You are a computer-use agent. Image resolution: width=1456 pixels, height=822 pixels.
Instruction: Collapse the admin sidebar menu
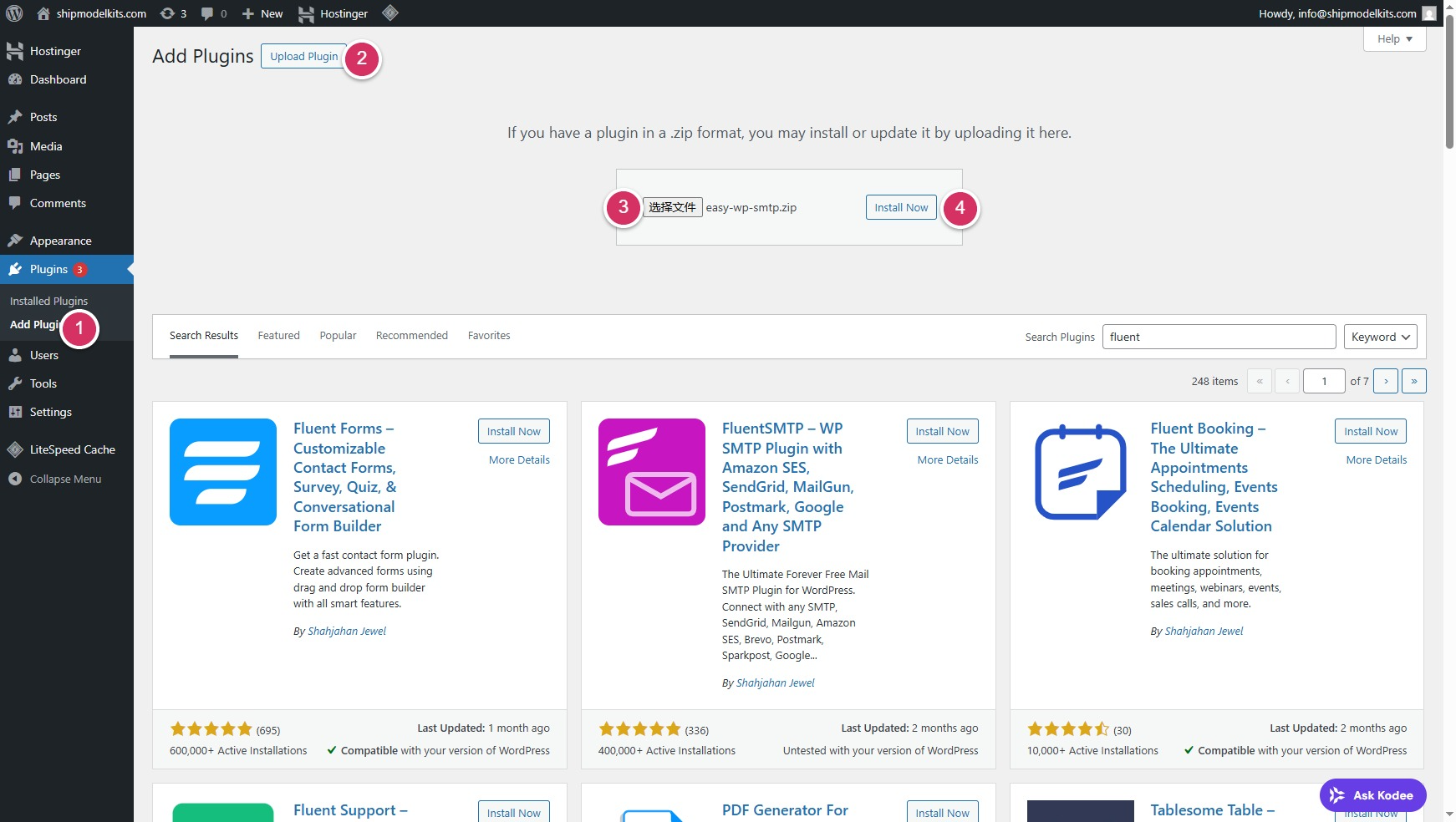point(65,479)
